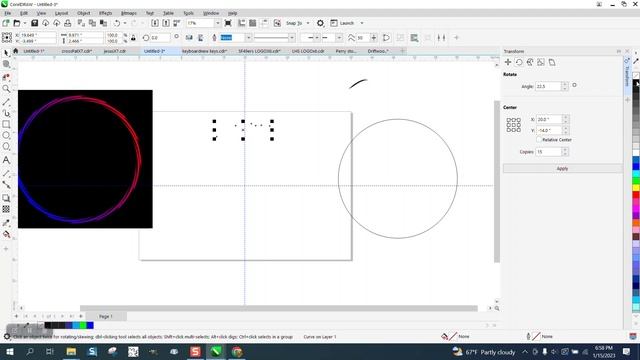Open the zoom level dropdown
This screenshot has height=360, width=640.
tap(217, 23)
